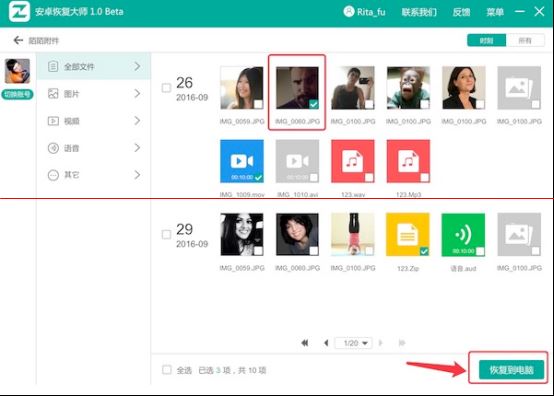Minimize the recovery app window
The width and height of the screenshot is (554, 396).
pos(519,12)
